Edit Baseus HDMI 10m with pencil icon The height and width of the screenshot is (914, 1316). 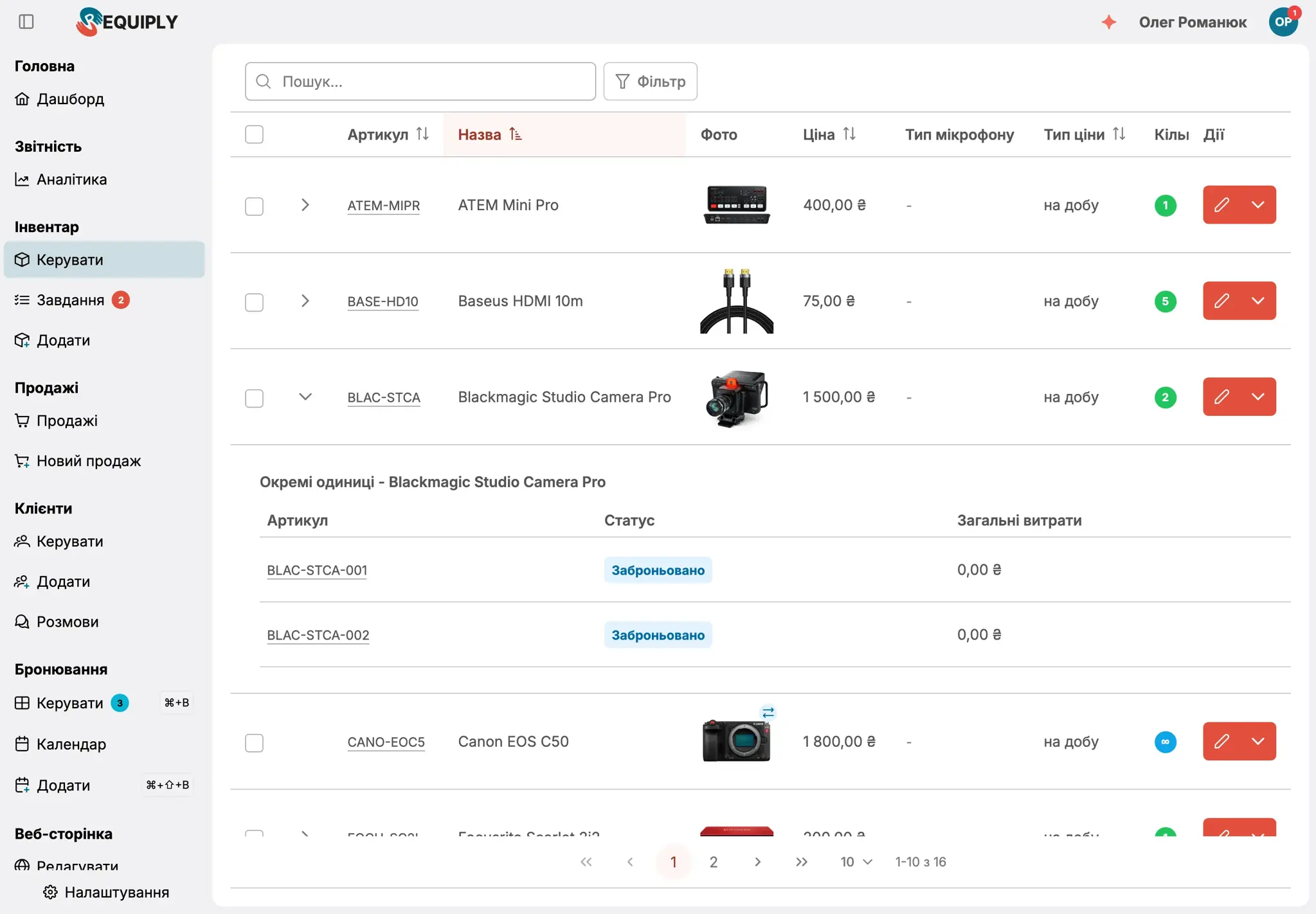pyautogui.click(x=1221, y=301)
